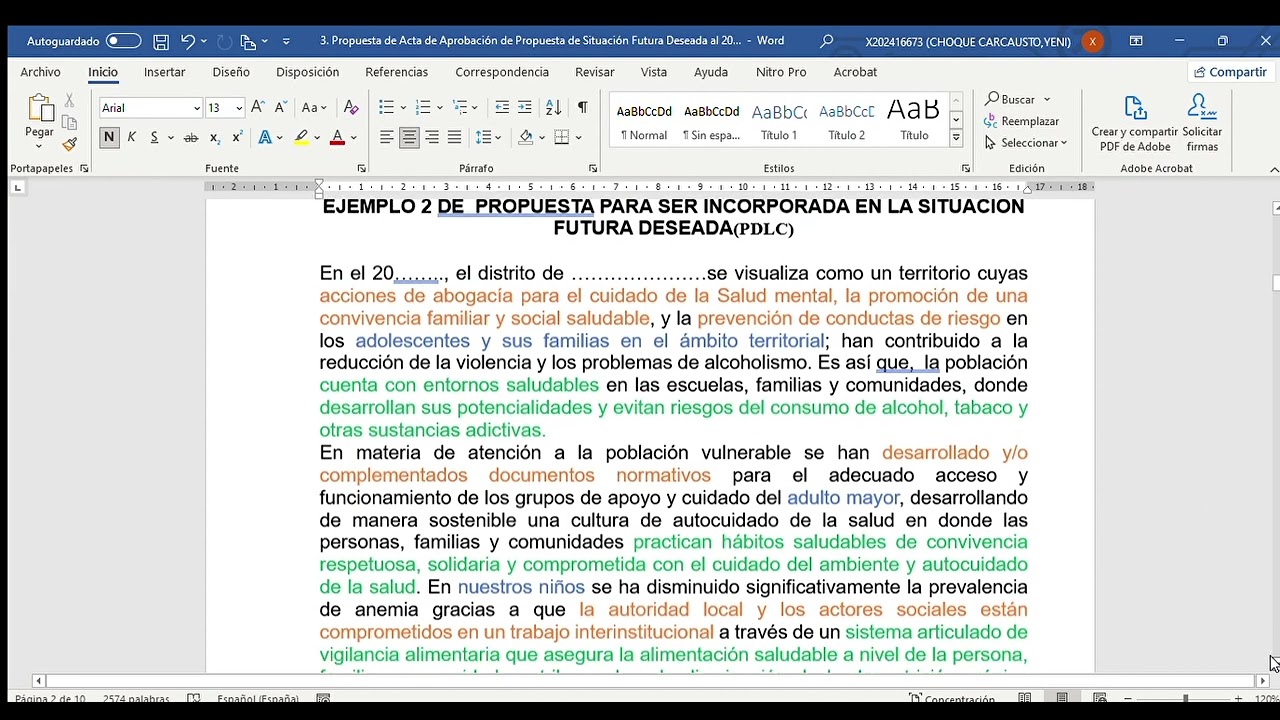The image size is (1280, 720).
Task: Apply the Sin espaciado style
Action: [x=711, y=121]
